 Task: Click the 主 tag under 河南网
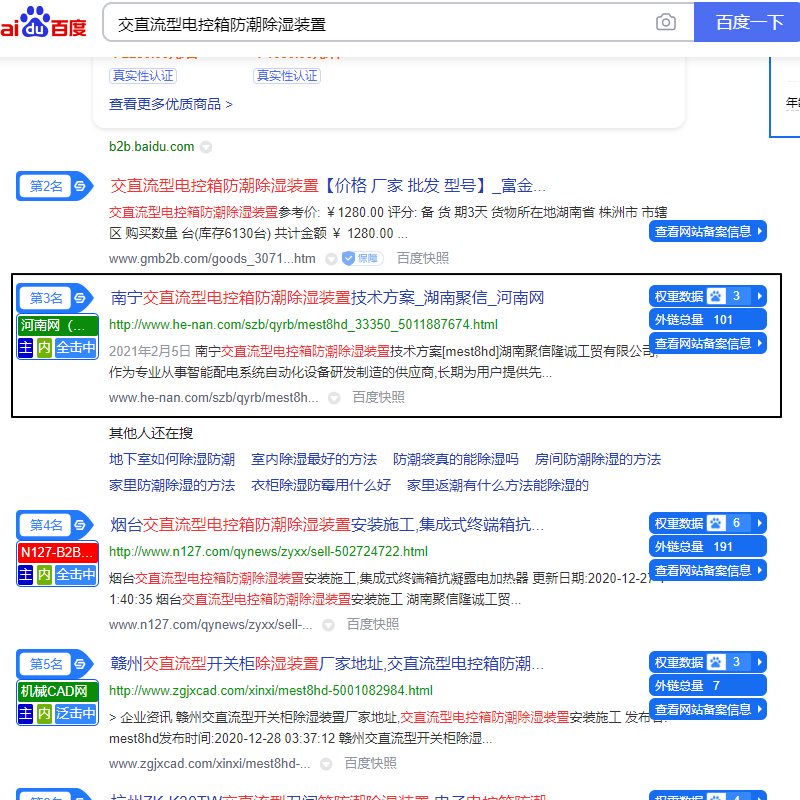[26, 348]
